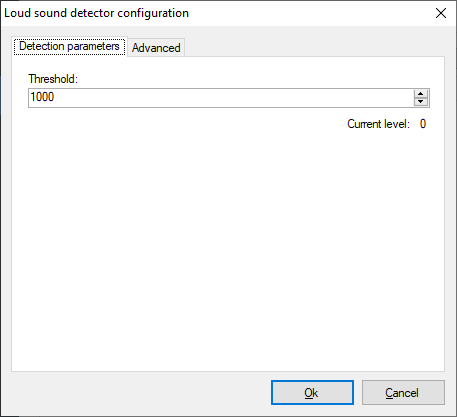Discard changes using the Cancel button
The height and width of the screenshot is (417, 457).
tap(403, 393)
